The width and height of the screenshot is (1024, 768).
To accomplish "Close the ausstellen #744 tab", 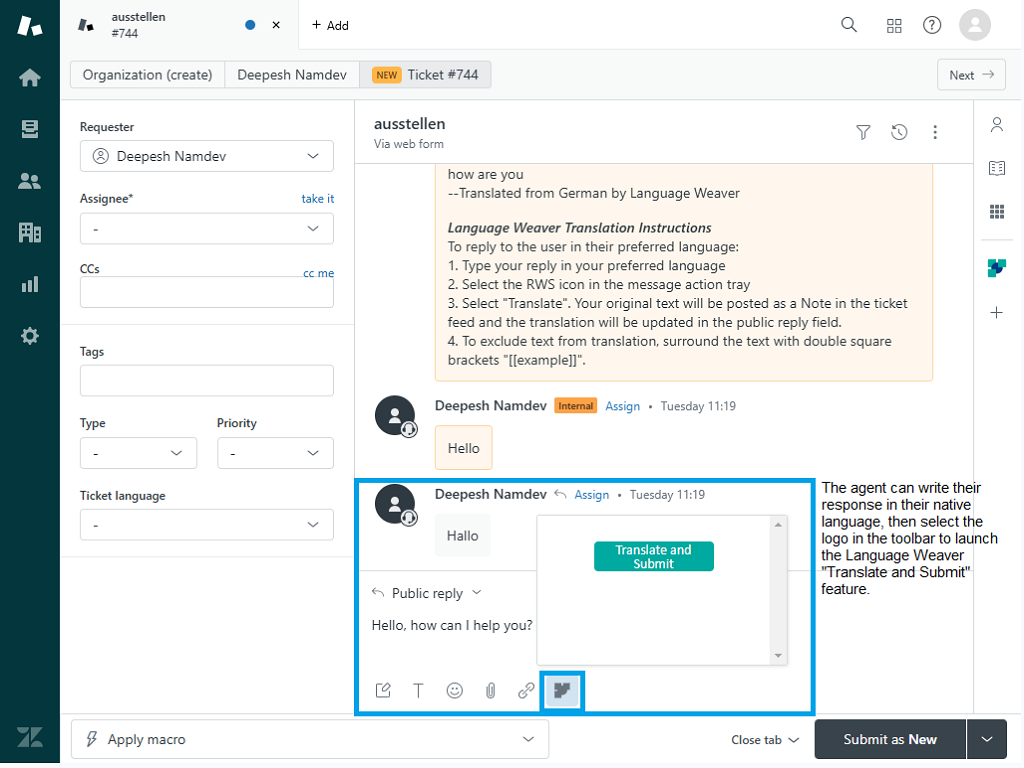I will tap(276, 25).
